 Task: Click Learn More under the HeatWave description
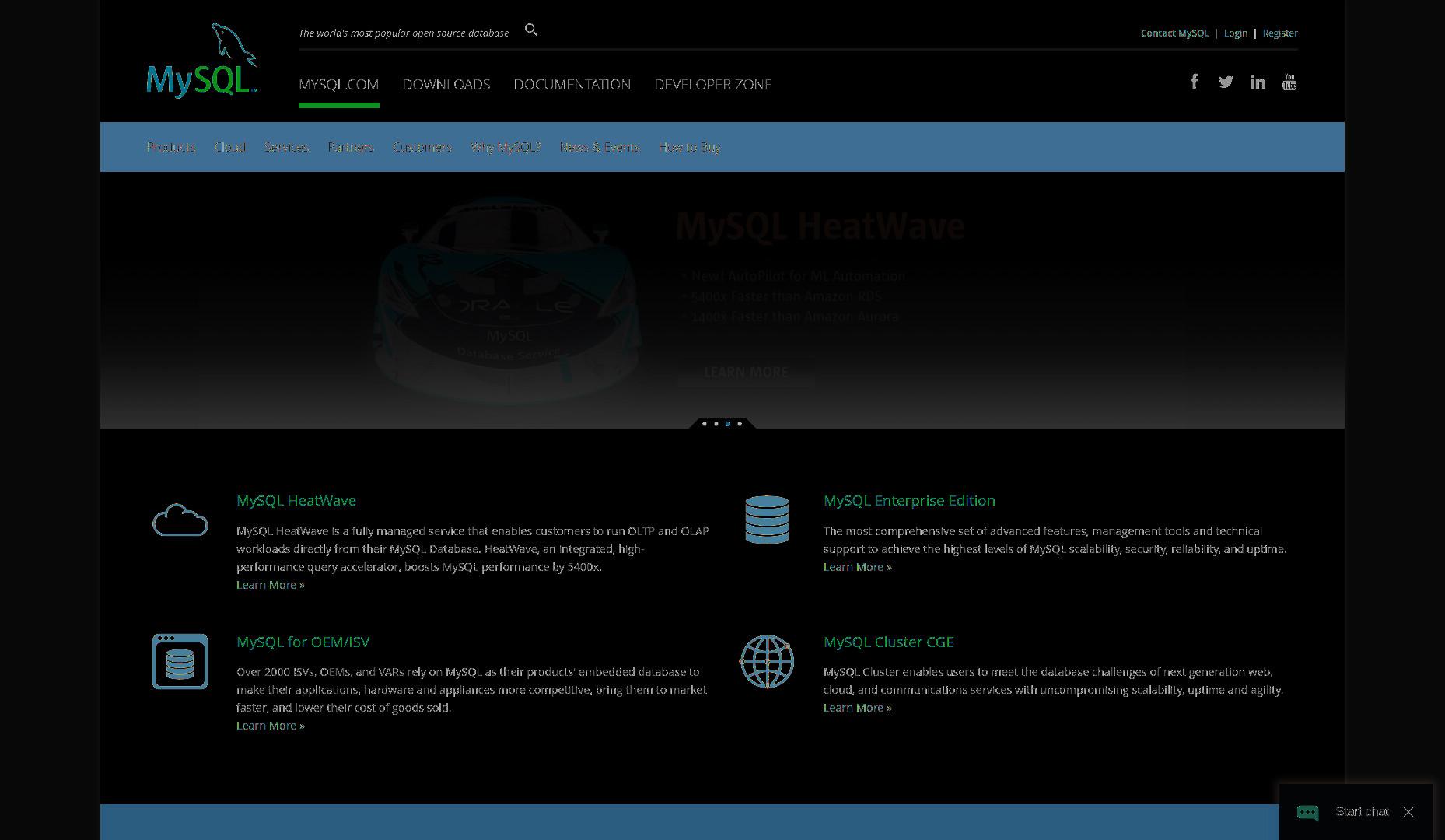(270, 585)
